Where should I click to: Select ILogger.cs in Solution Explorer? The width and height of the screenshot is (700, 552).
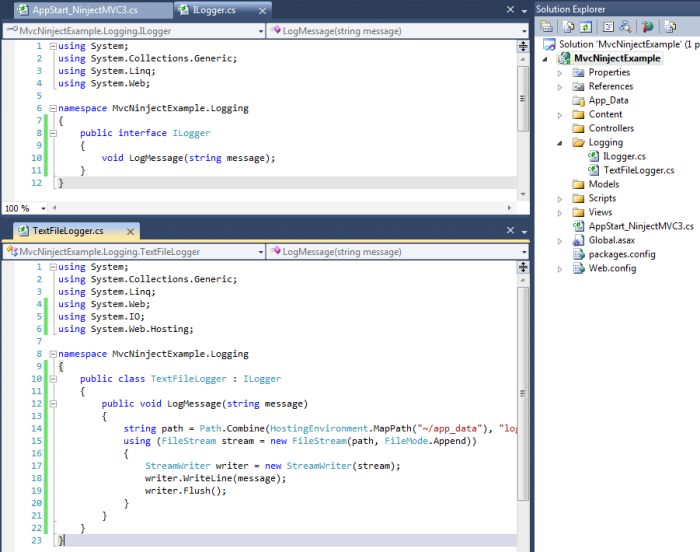[x=624, y=156]
